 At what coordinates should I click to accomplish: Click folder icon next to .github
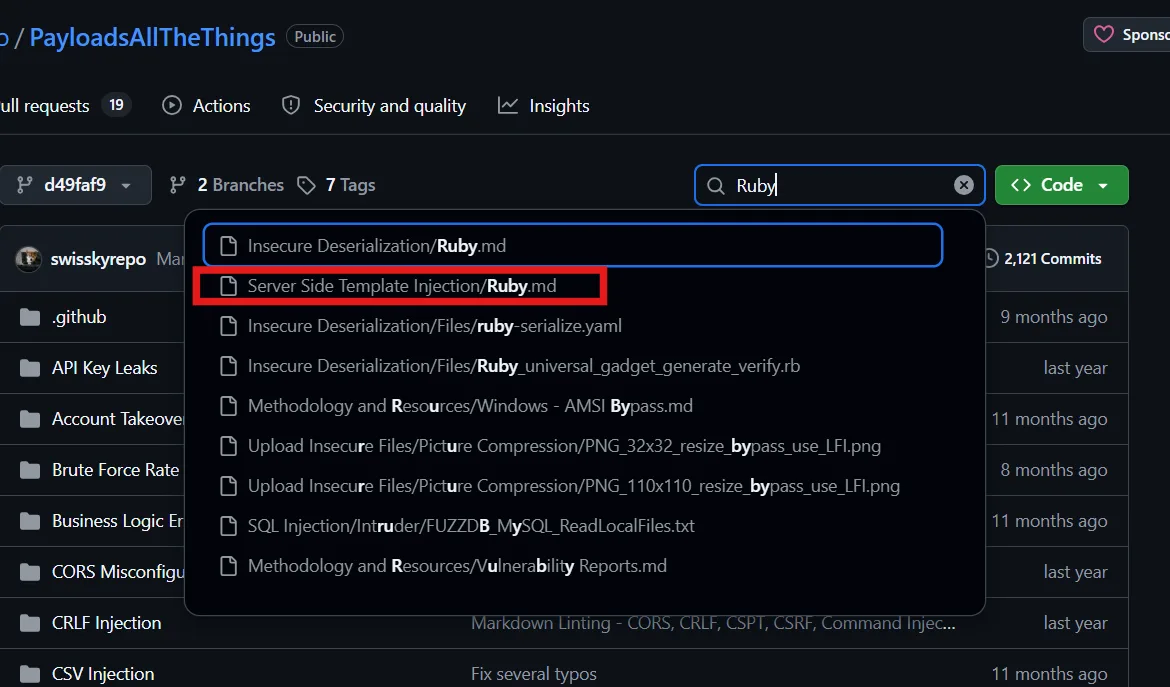pyautogui.click(x=30, y=318)
